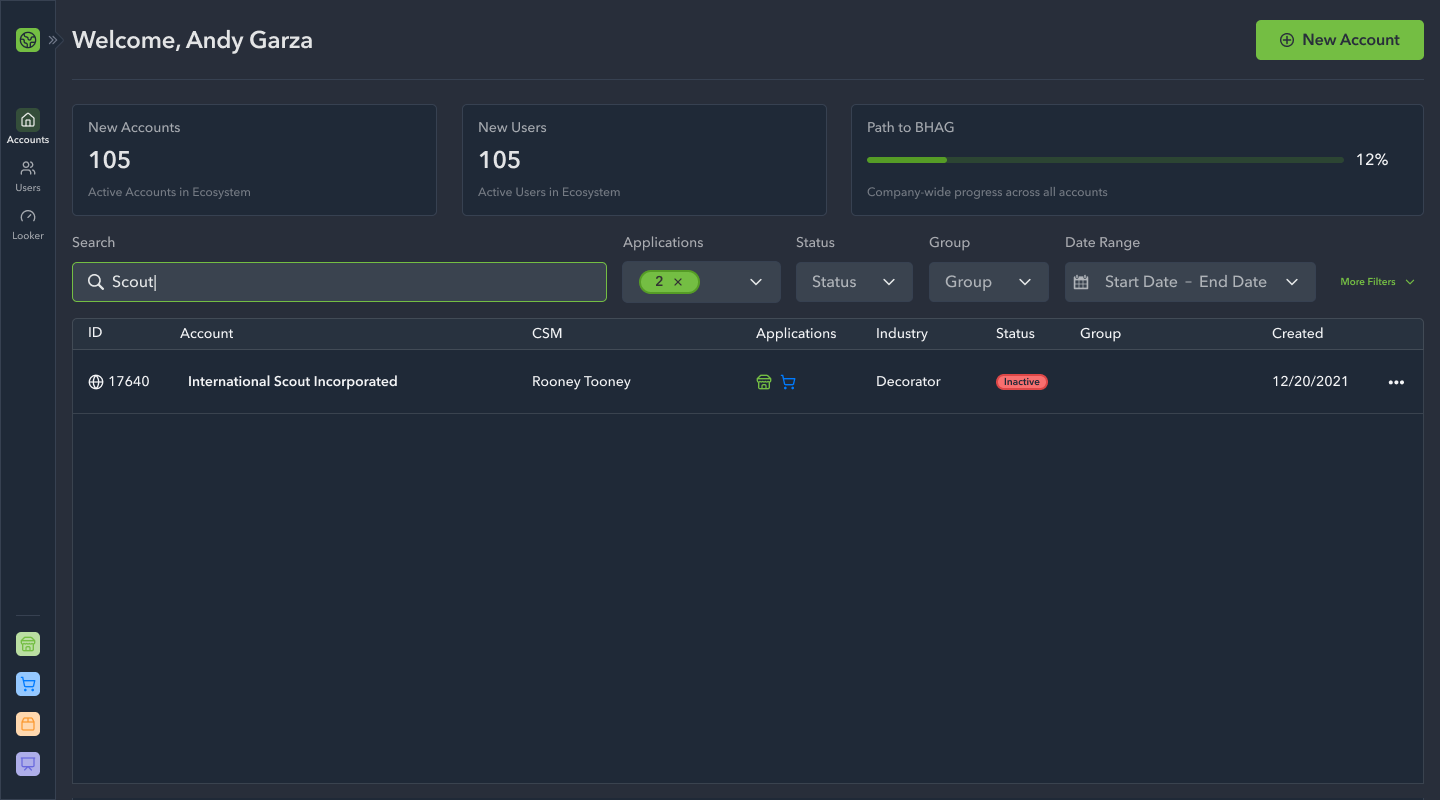Sort by the Account column header
The image size is (1440, 800).
pyautogui.click(x=207, y=333)
